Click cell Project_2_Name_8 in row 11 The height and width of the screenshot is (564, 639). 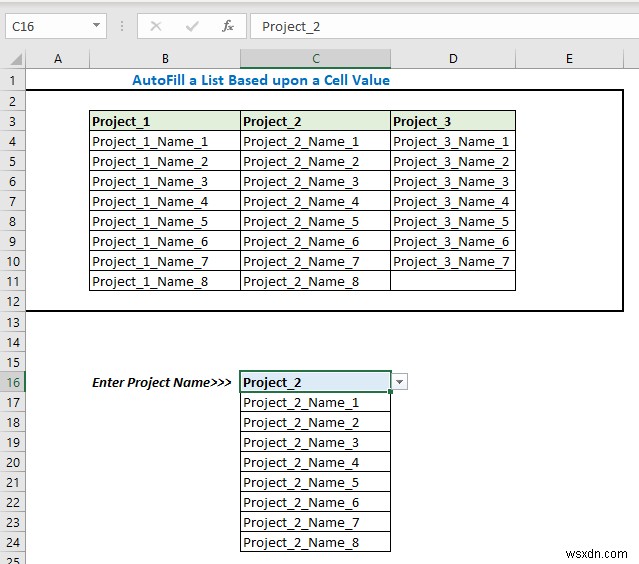[315, 281]
